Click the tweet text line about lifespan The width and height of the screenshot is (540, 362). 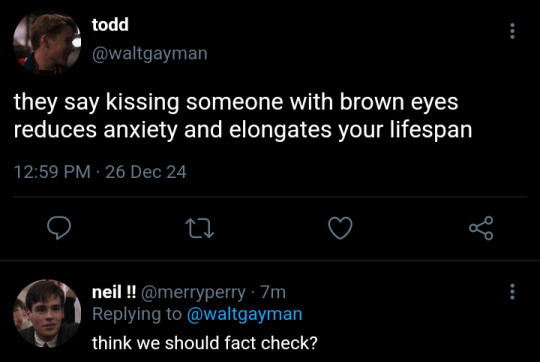point(243,131)
